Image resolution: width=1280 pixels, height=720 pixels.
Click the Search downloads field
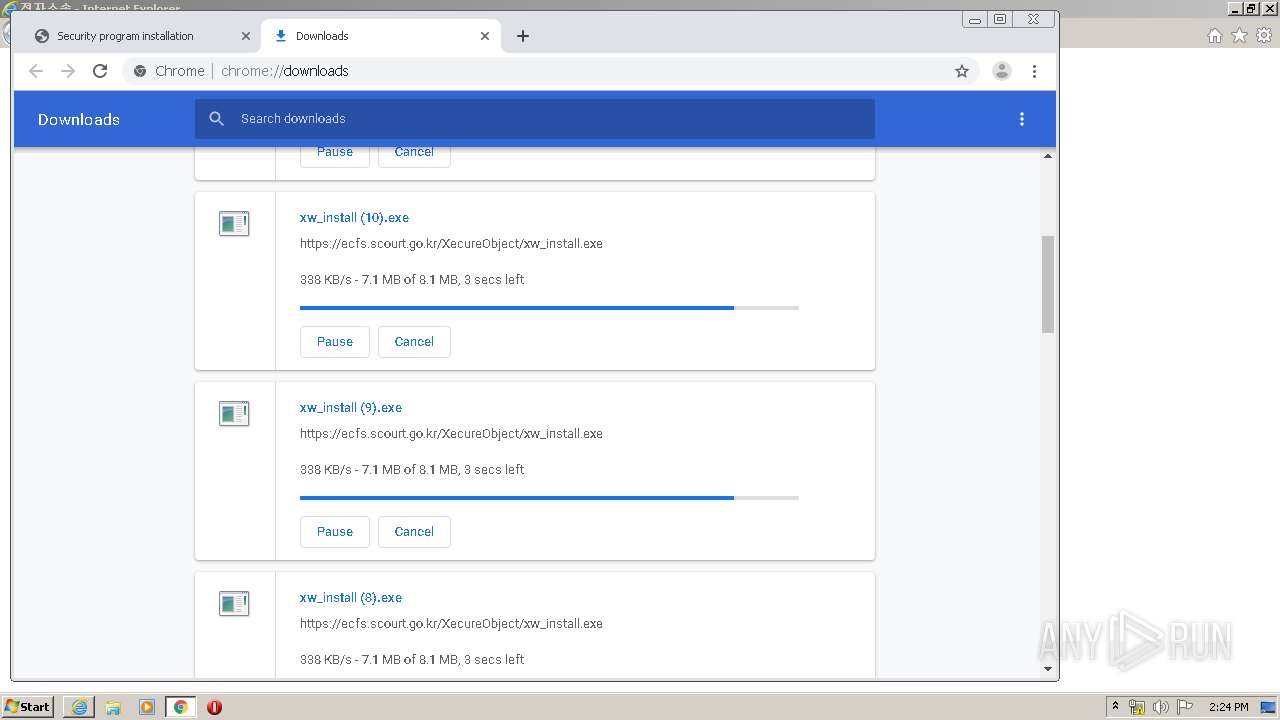coord(535,119)
